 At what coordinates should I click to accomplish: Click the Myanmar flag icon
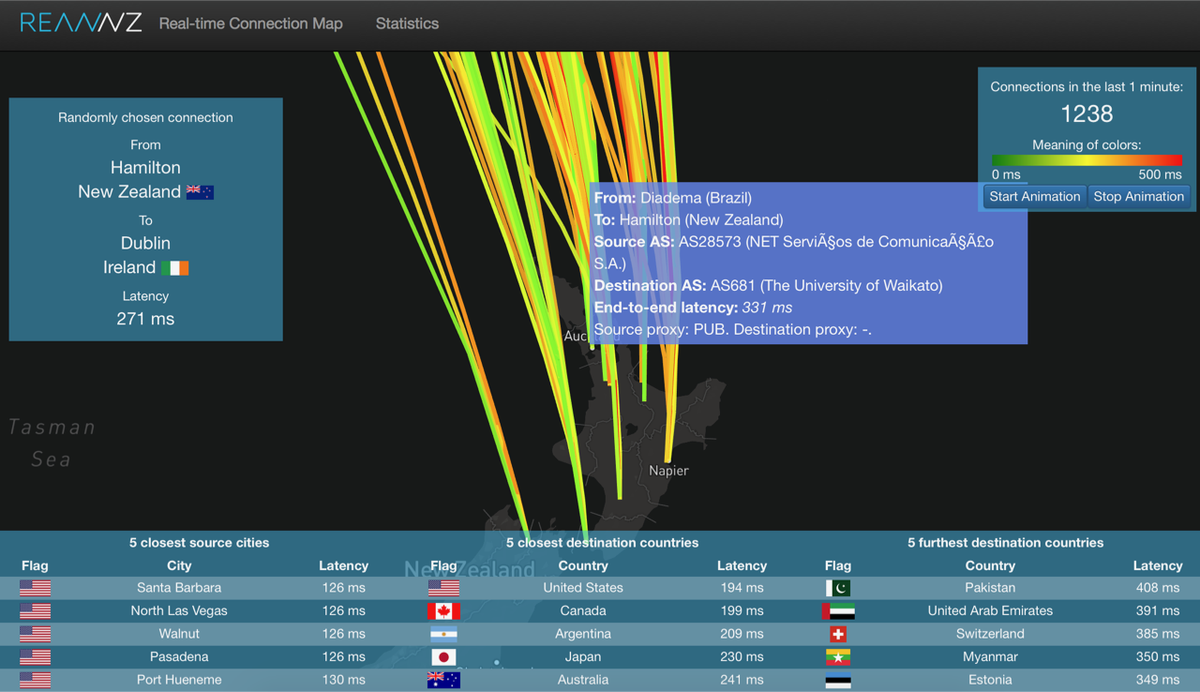point(838,657)
